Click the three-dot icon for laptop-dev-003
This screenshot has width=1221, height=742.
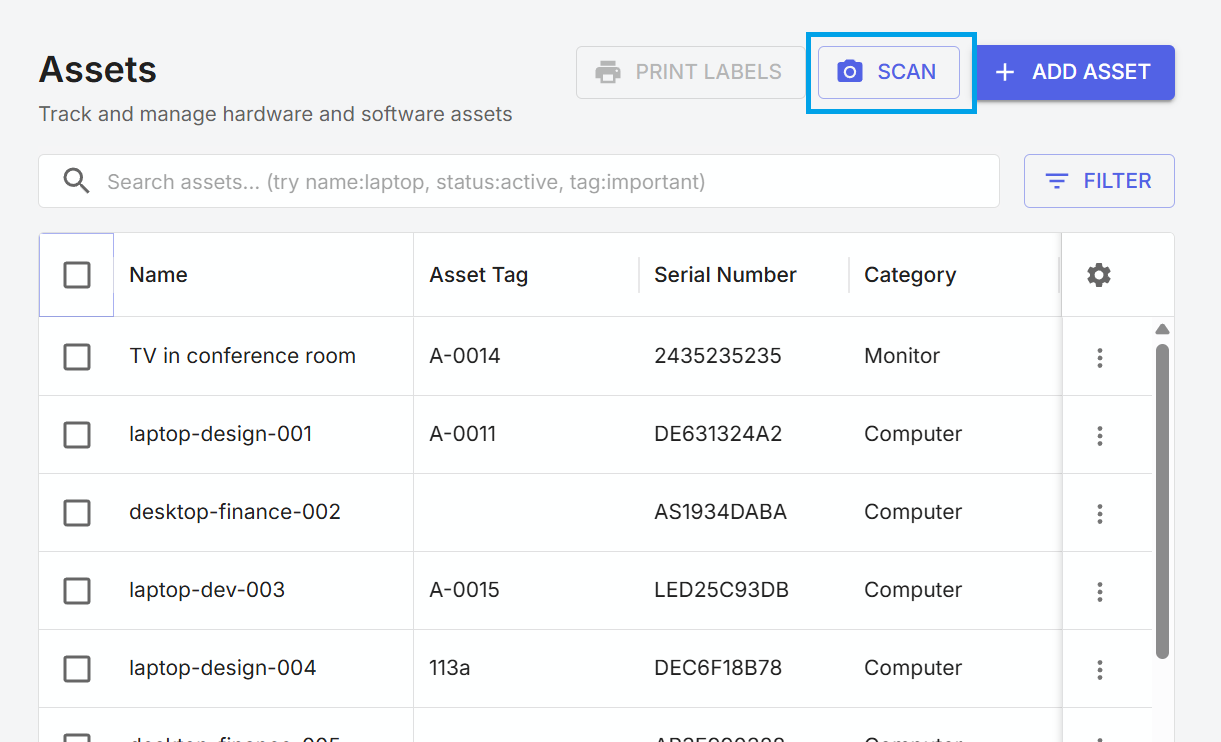[x=1099, y=591]
